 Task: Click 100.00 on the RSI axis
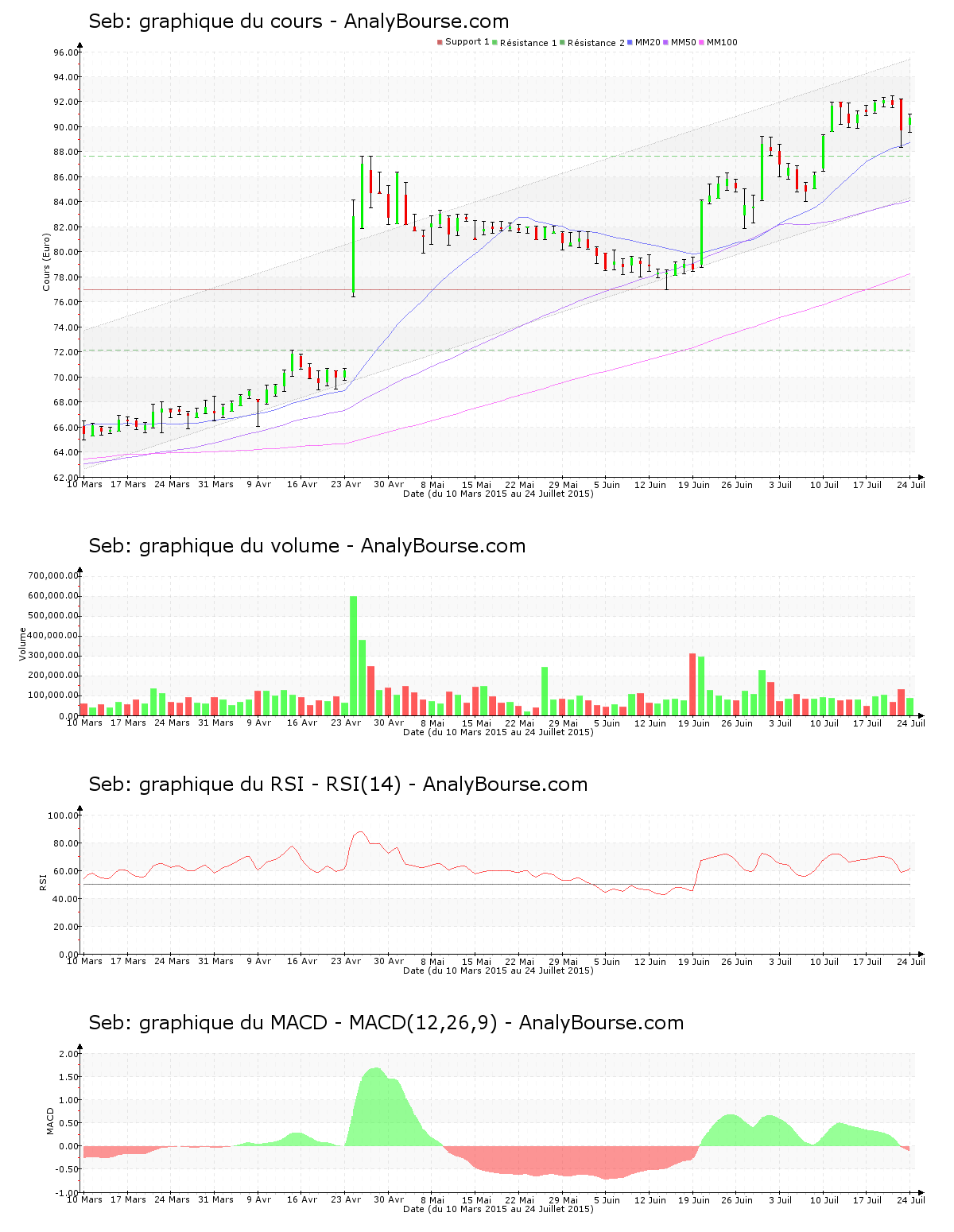click(64, 816)
